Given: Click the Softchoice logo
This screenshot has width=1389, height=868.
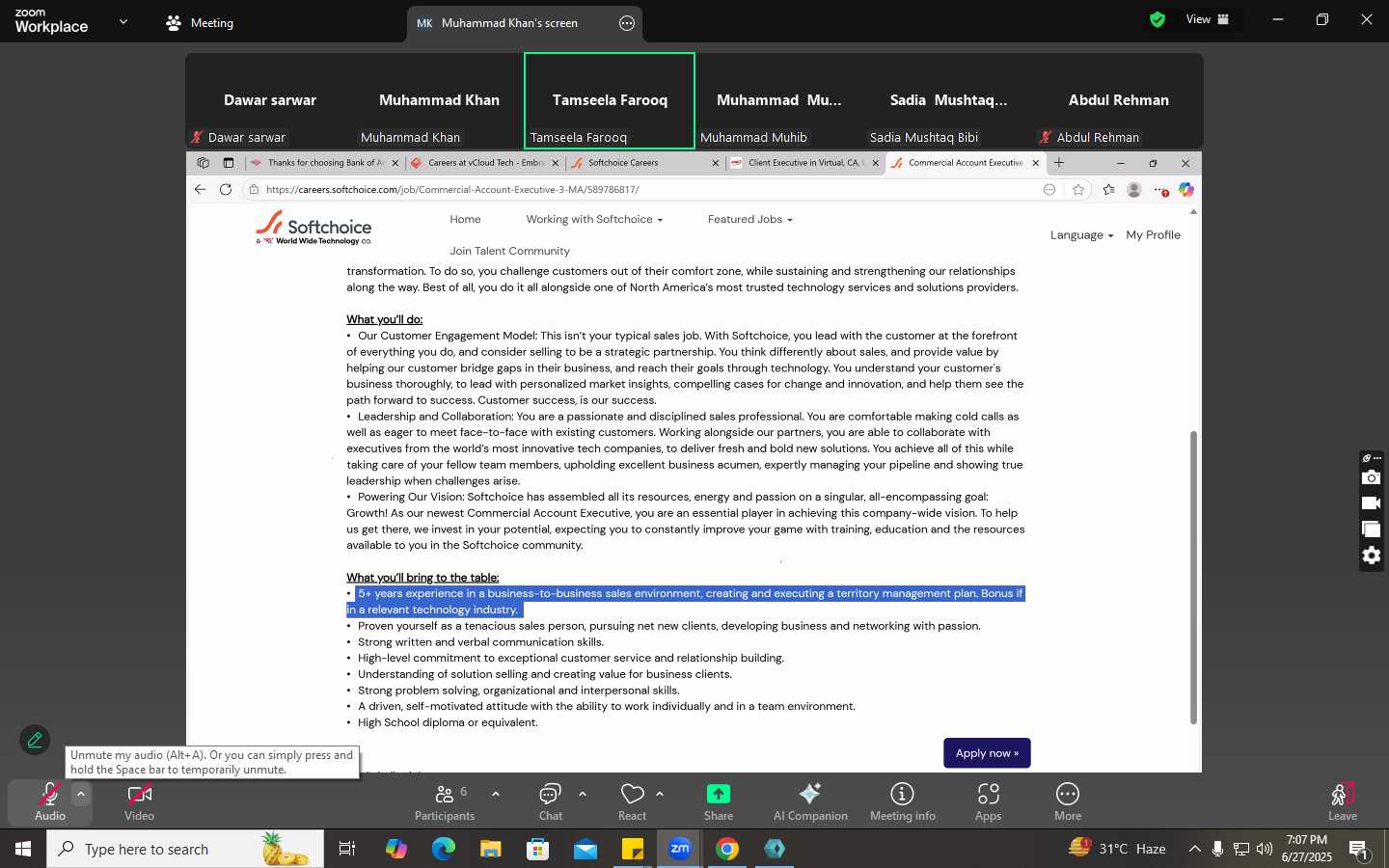Looking at the screenshot, I should [314, 228].
